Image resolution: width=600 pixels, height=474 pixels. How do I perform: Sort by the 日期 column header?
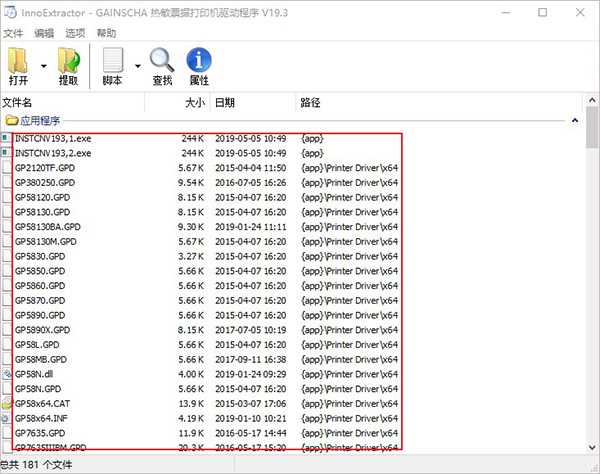coord(253,103)
